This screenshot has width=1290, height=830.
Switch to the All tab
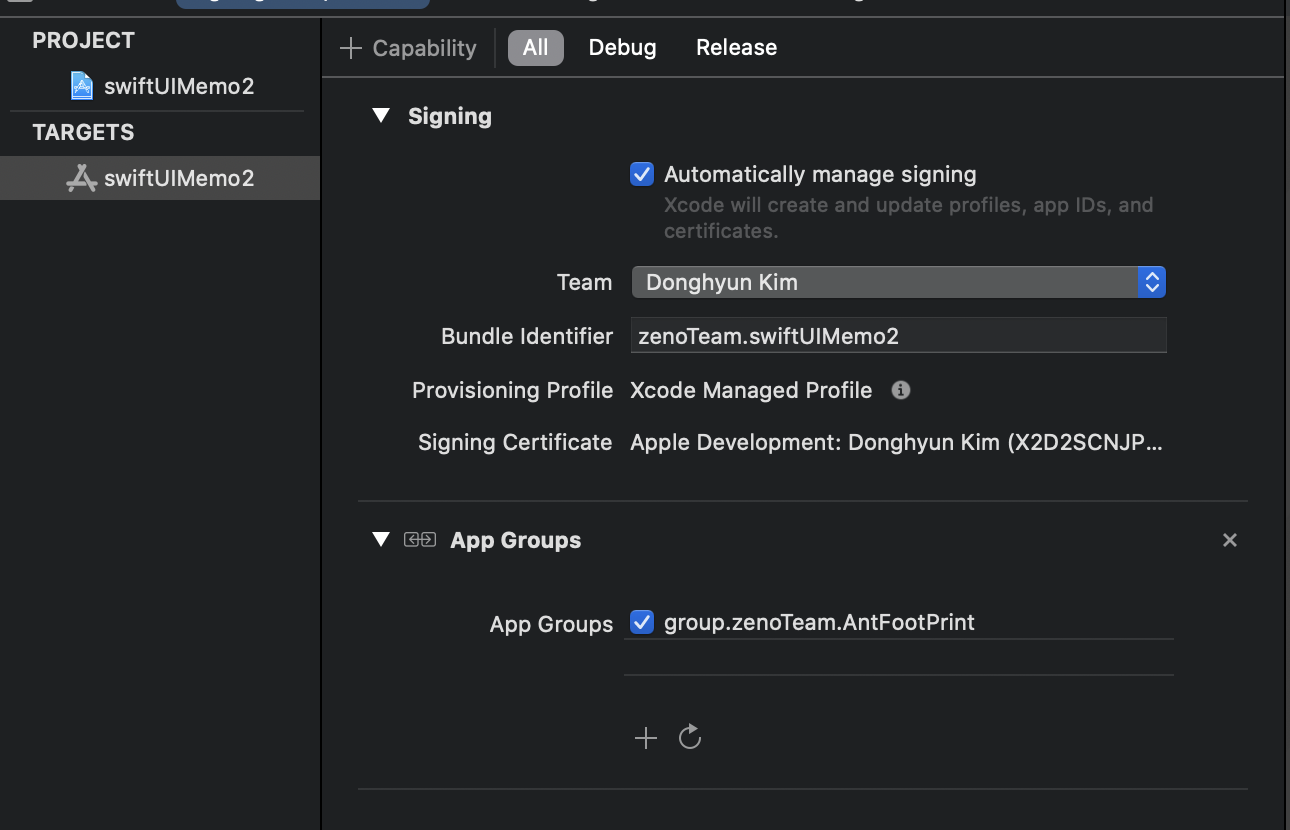point(536,48)
